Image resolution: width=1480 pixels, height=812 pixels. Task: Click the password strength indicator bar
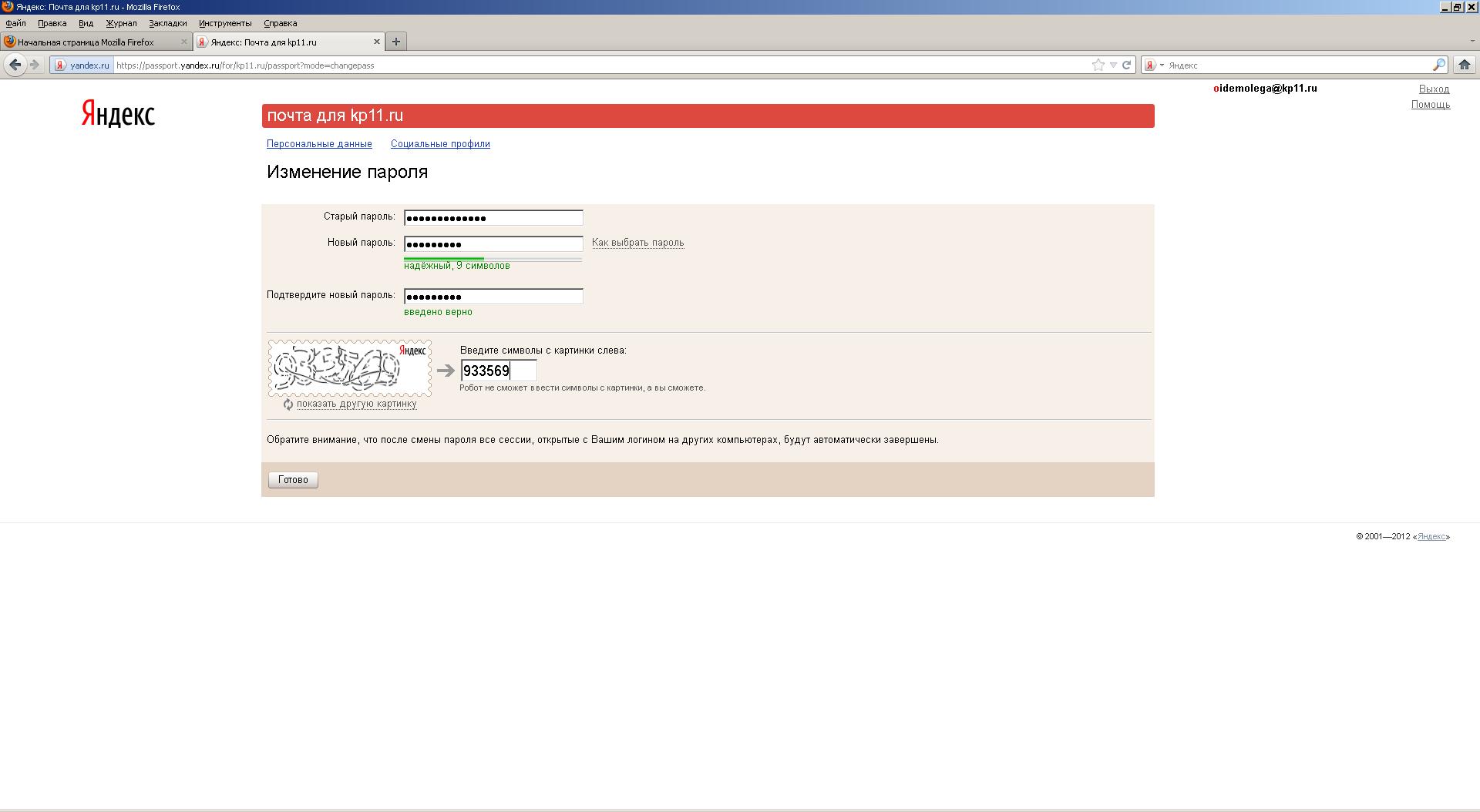pos(493,259)
